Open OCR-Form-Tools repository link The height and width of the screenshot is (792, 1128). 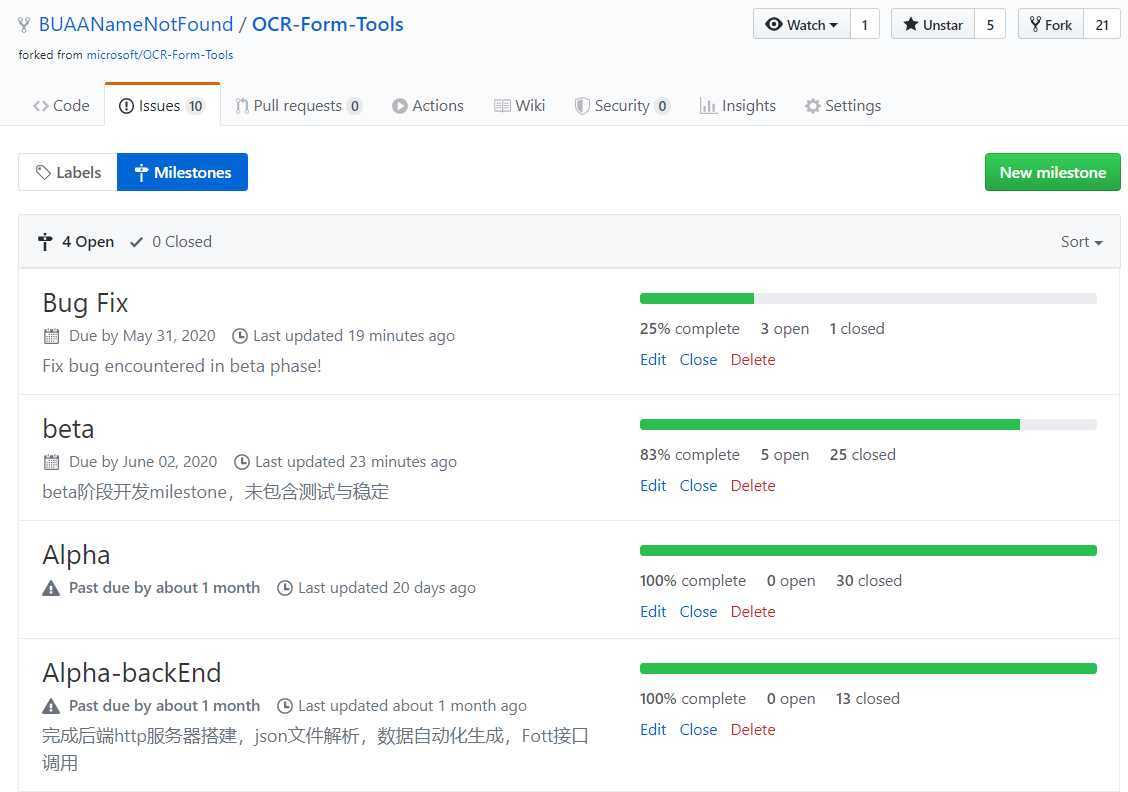327,24
